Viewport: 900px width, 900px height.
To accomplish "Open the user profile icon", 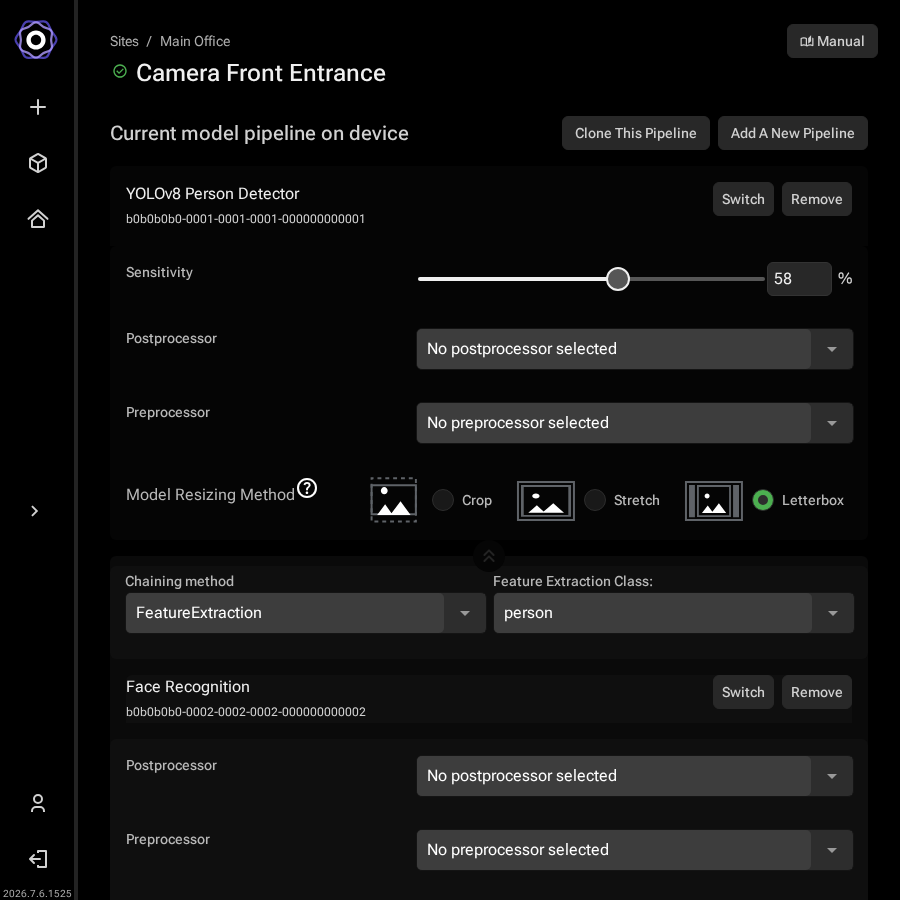I will click(38, 803).
